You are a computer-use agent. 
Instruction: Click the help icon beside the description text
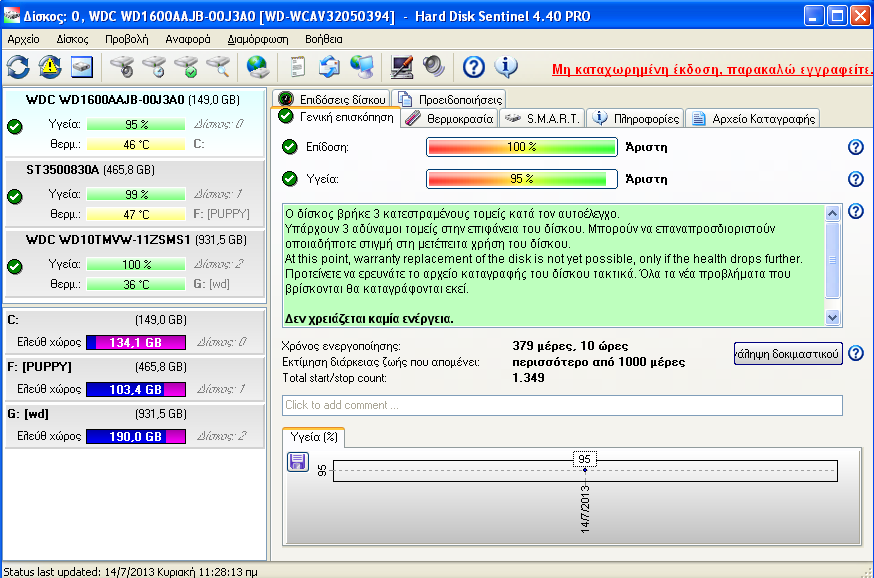pyautogui.click(x=856, y=211)
